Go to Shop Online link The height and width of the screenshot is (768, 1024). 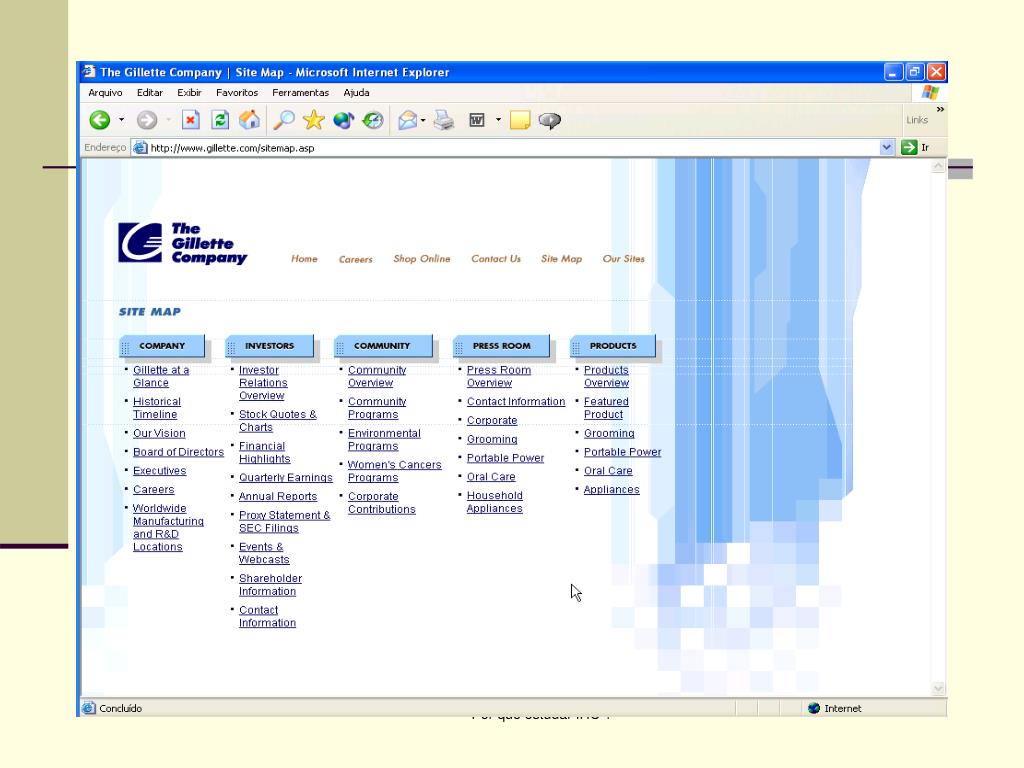(x=422, y=259)
